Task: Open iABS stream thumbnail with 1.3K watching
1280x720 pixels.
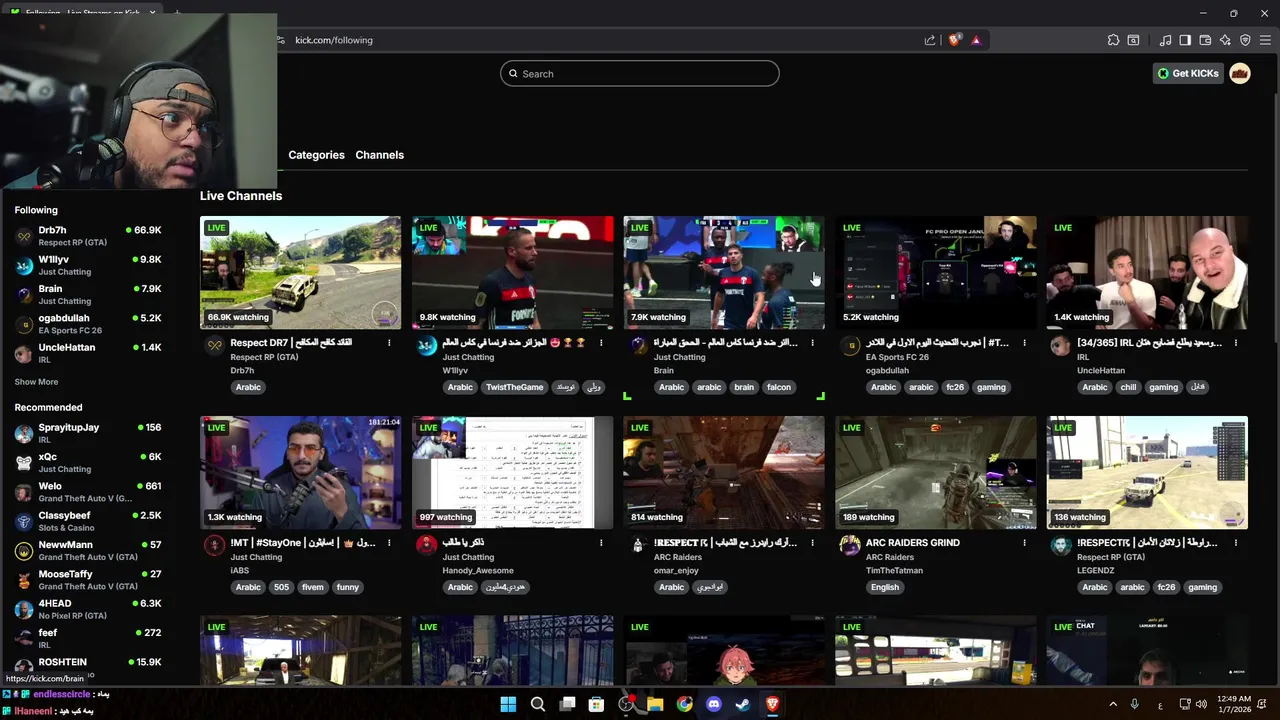Action: [x=300, y=472]
